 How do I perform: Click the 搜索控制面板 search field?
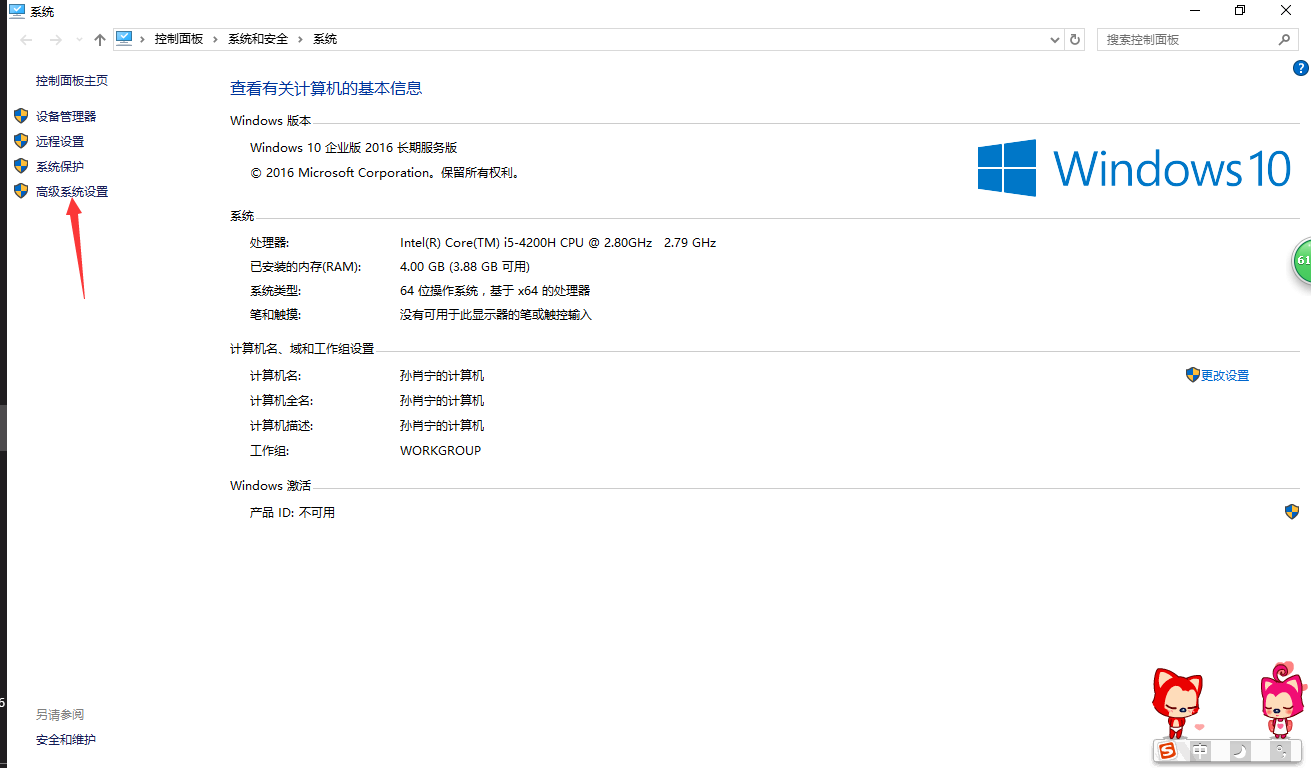coord(1188,40)
